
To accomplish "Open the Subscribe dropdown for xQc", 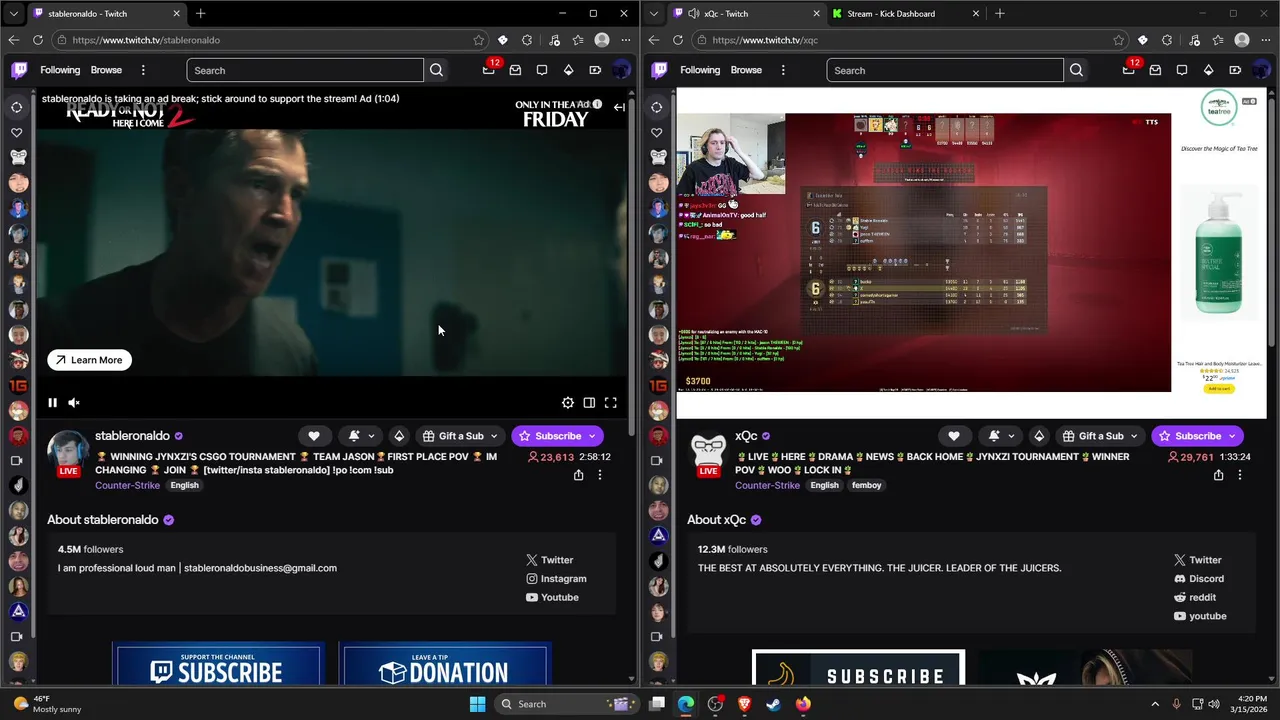I will (1197, 436).
